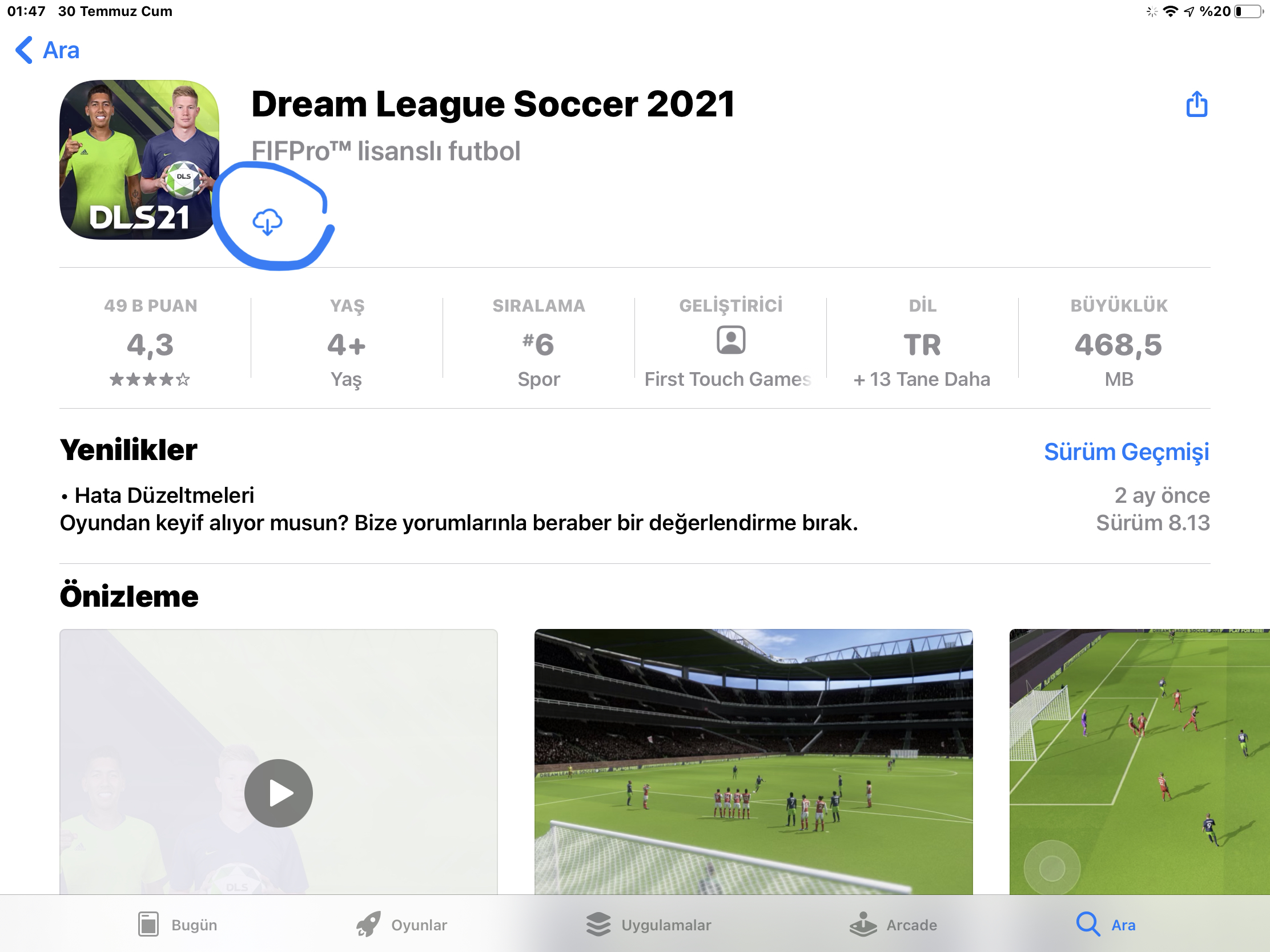Viewport: 1270px width, 952px height.
Task: Play the preview video
Action: [x=279, y=793]
